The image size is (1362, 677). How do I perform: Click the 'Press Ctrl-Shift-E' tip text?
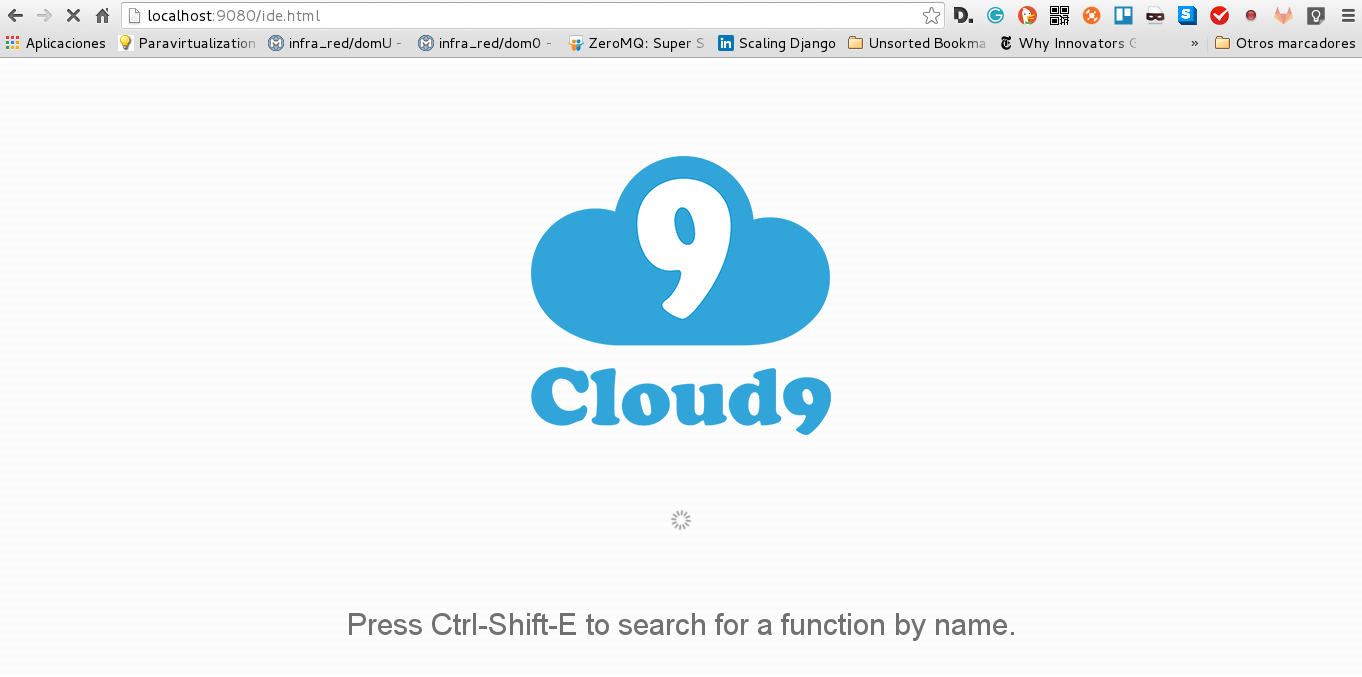coord(681,625)
